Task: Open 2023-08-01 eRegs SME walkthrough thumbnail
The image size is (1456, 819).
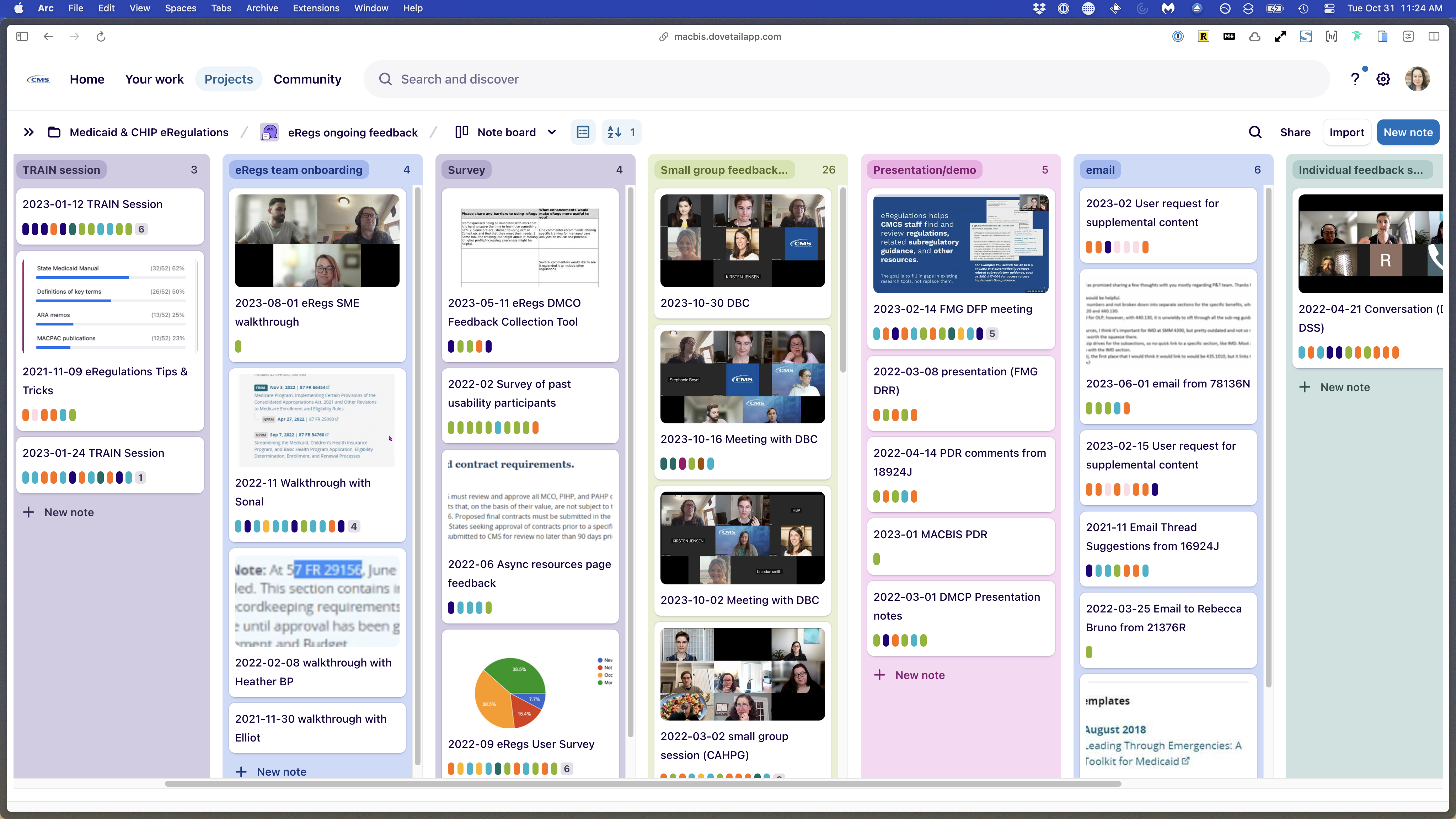Action: pyautogui.click(x=317, y=241)
